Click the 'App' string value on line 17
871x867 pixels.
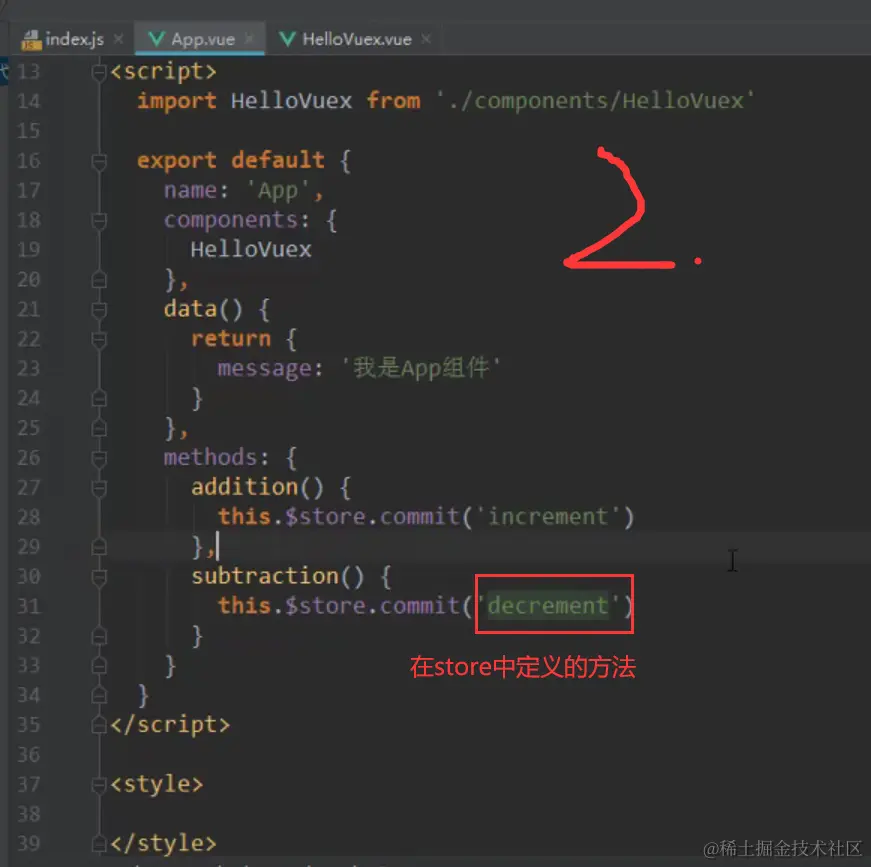coord(278,192)
